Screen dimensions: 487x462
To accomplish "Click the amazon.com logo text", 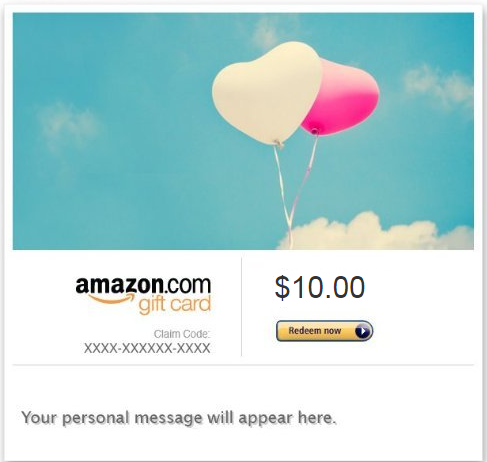I will 143,285.
